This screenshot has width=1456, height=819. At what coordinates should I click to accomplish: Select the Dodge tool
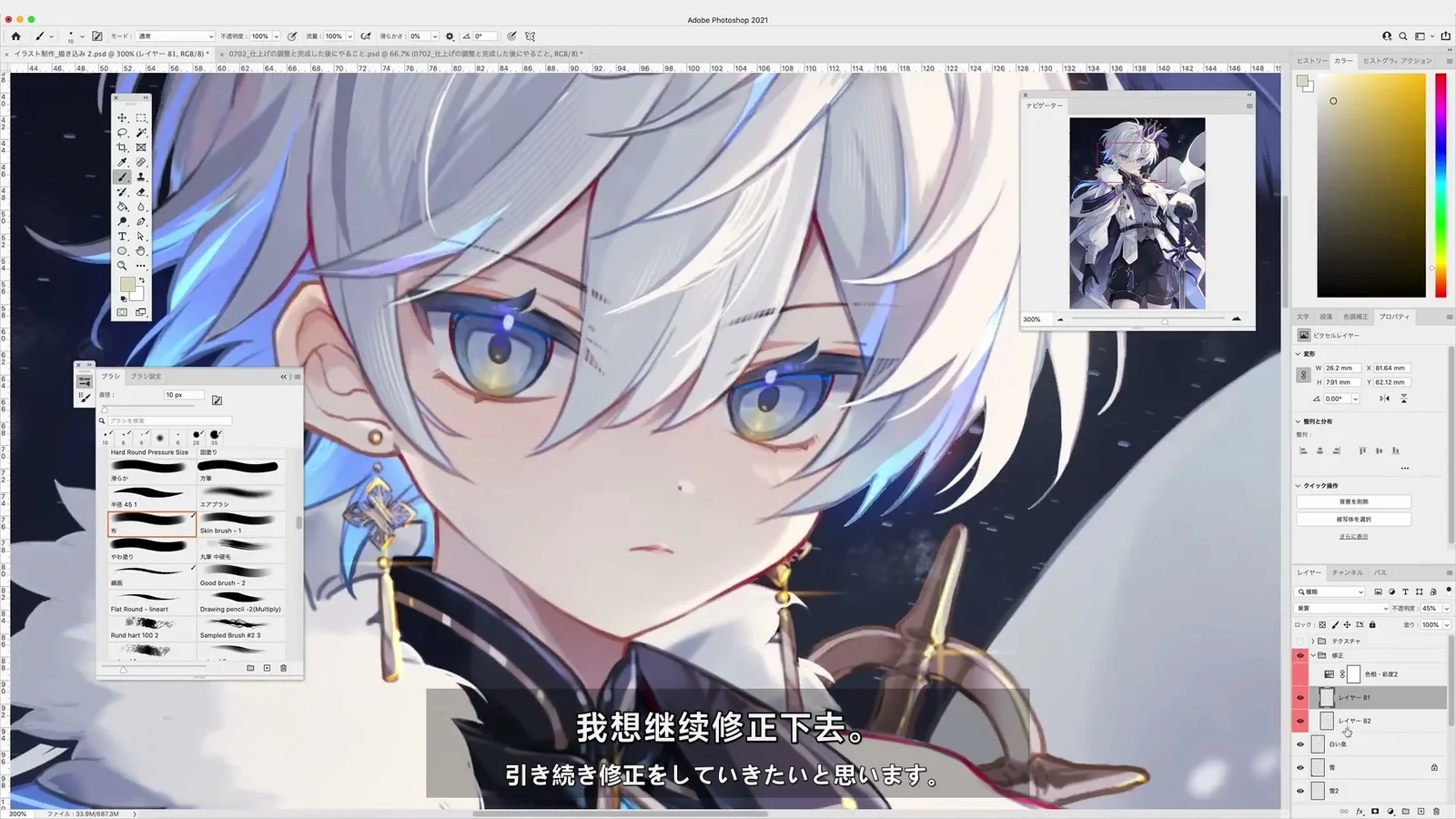point(122,221)
